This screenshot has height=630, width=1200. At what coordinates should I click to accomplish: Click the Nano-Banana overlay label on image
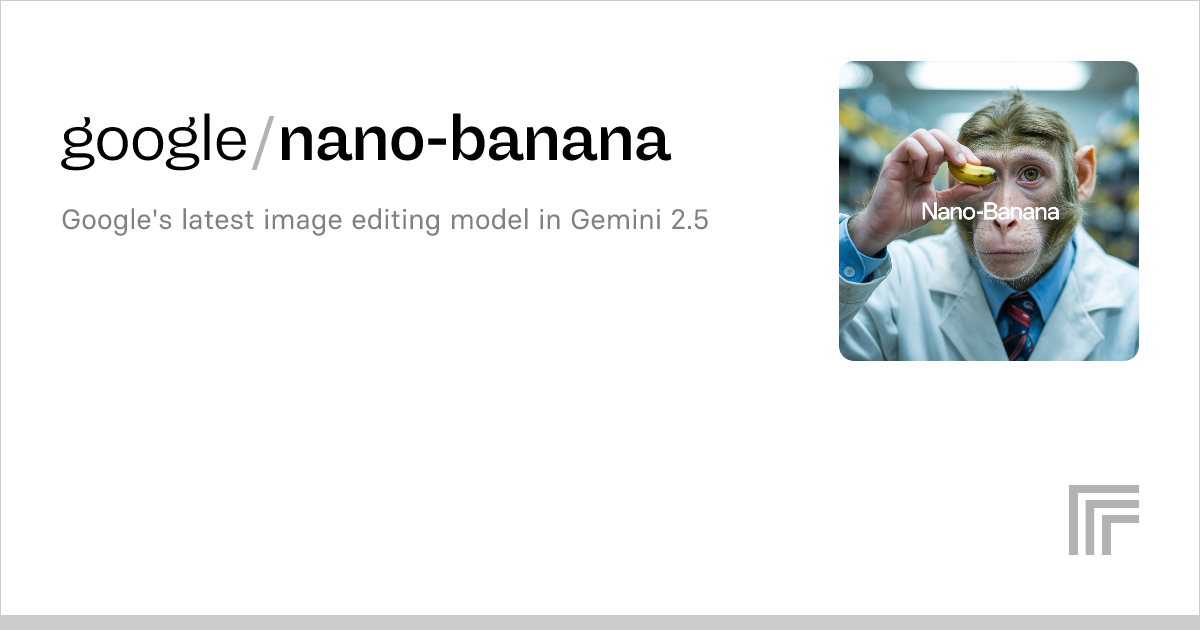click(989, 212)
